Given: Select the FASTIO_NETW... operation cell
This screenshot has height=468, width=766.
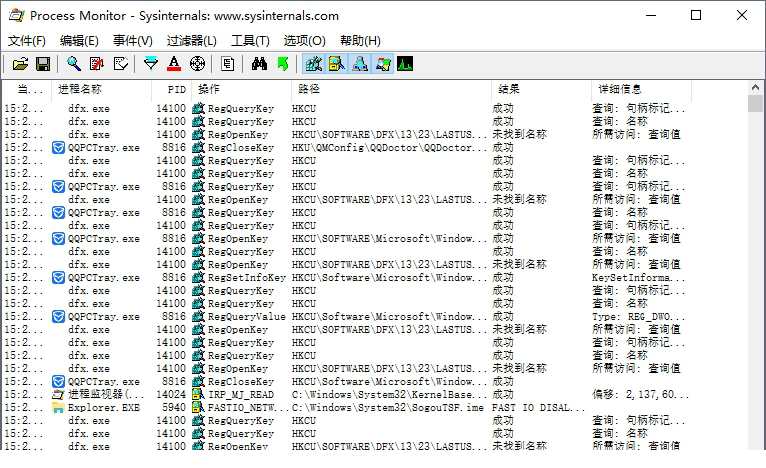Looking at the screenshot, I should tap(248, 407).
